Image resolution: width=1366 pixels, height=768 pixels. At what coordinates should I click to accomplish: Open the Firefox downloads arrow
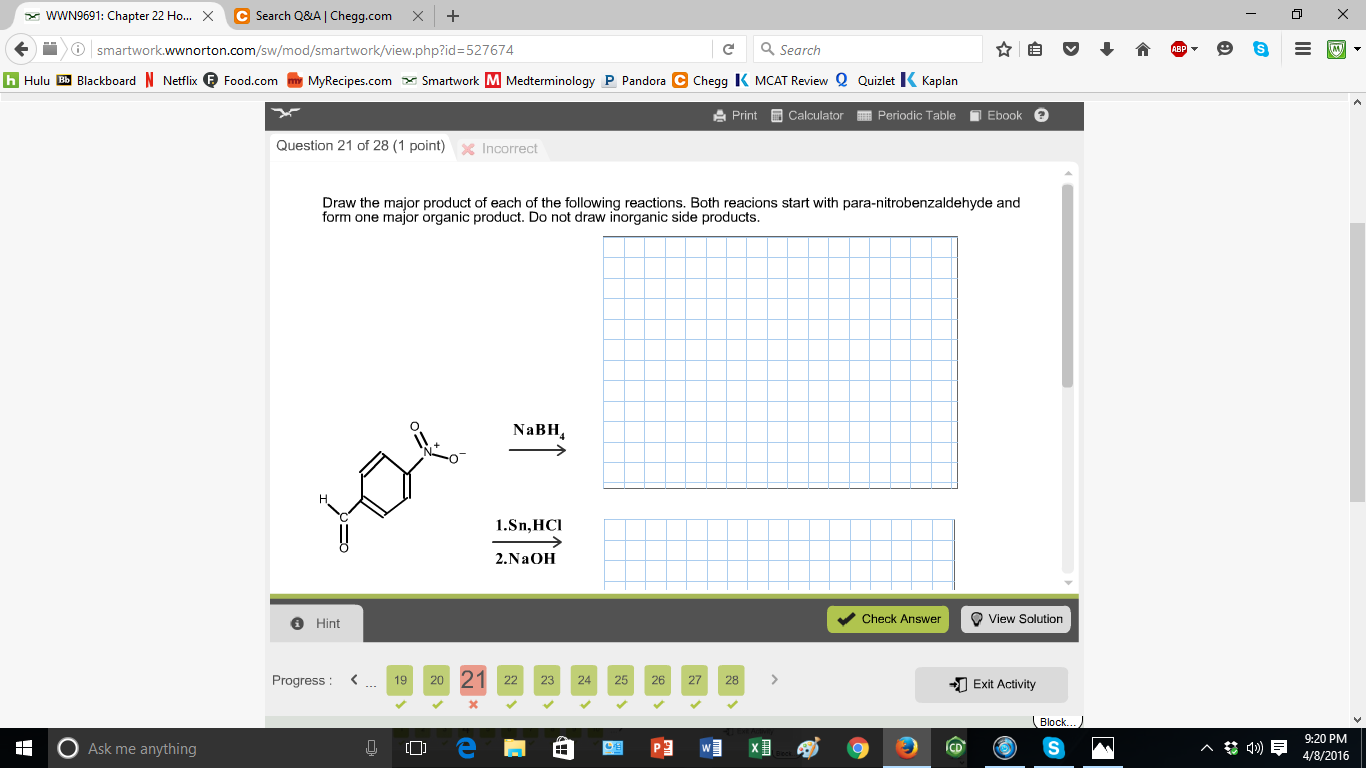coord(1107,49)
